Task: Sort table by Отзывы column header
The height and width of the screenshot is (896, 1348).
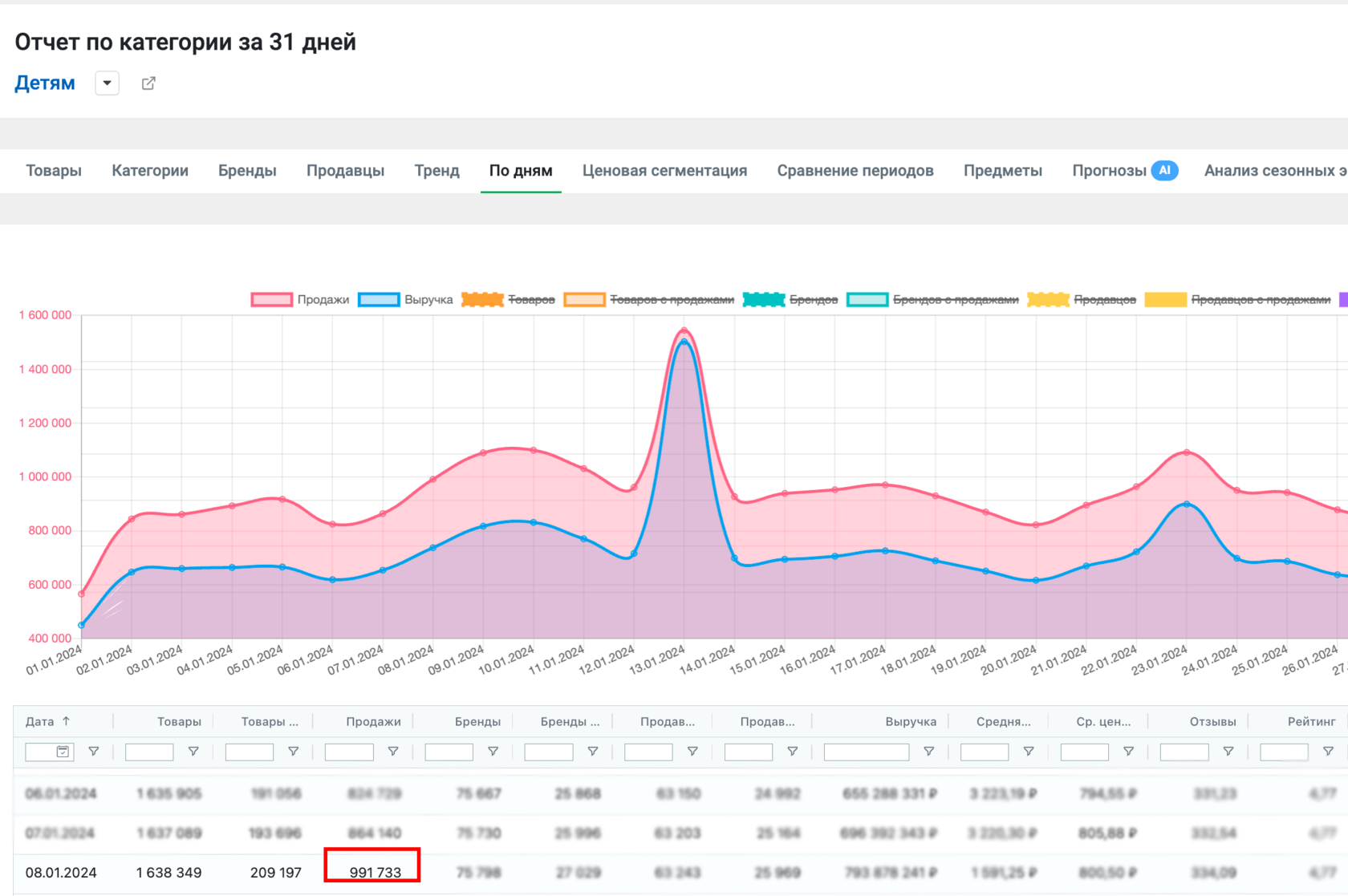Action: pyautogui.click(x=1212, y=722)
